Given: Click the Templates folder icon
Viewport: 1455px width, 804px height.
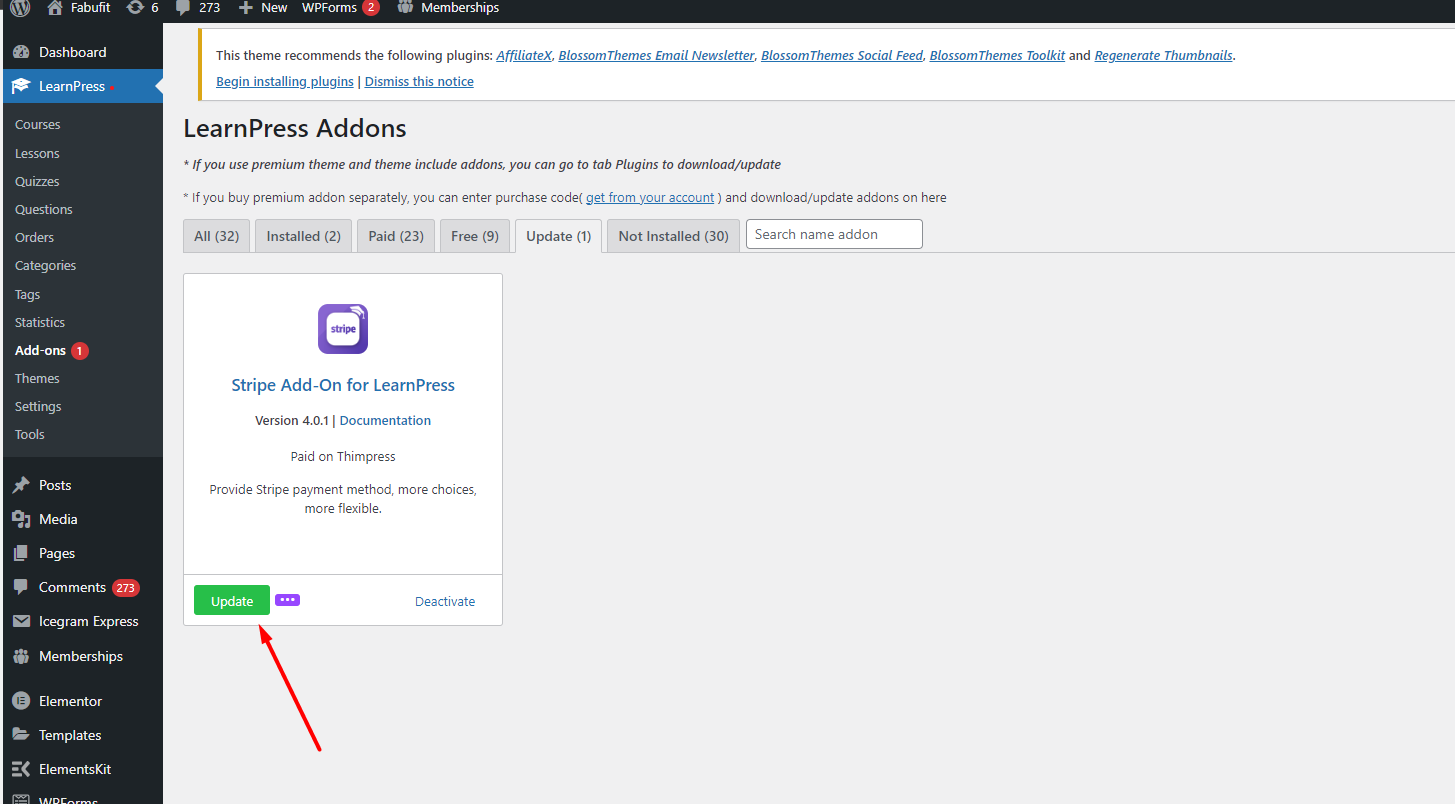Looking at the screenshot, I should pos(21,735).
